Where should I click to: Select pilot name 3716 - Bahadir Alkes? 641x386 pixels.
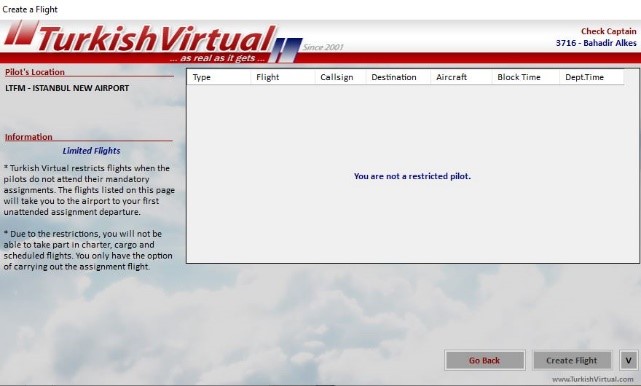coord(596,43)
